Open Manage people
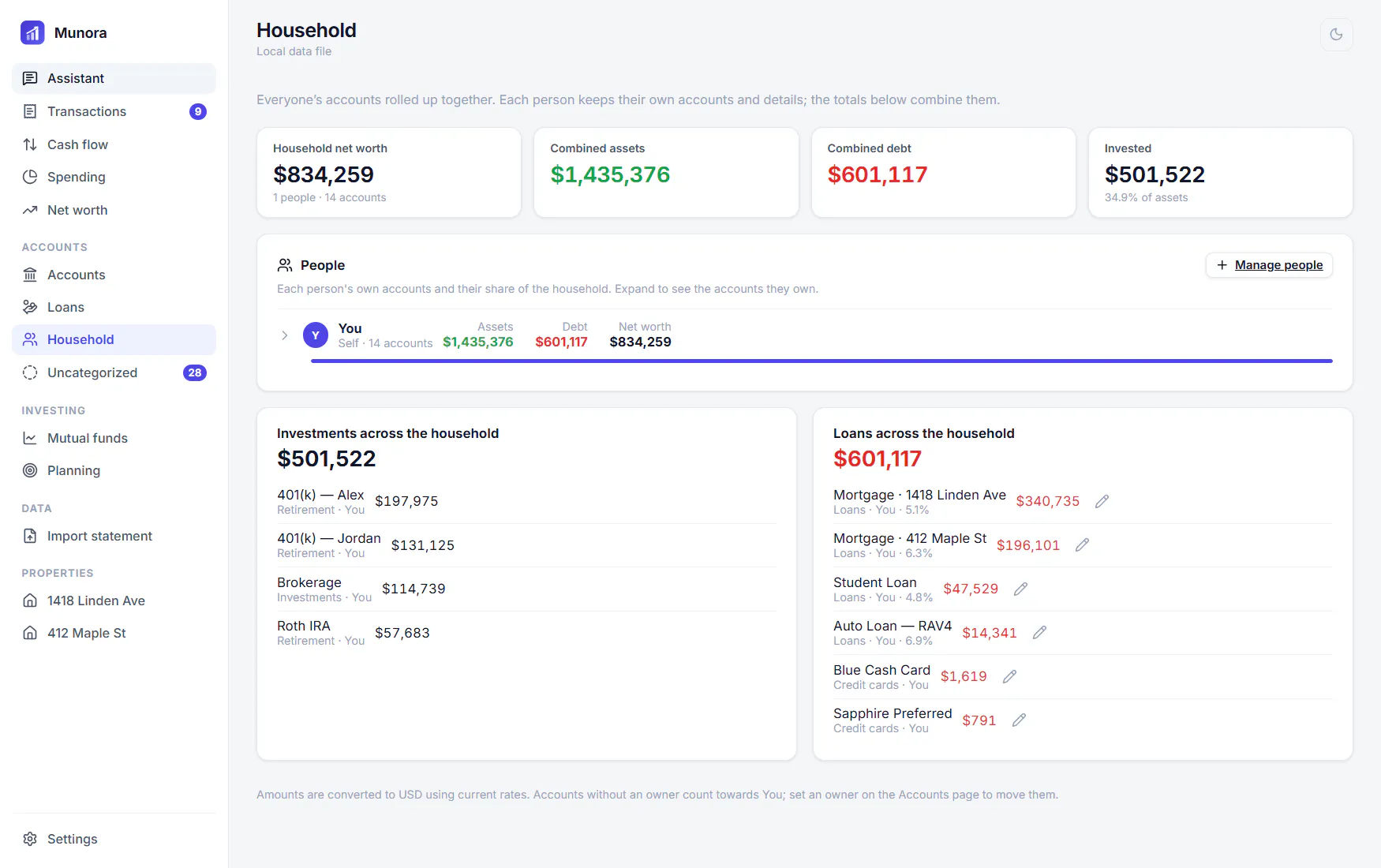Image resolution: width=1381 pixels, height=868 pixels. [x=1269, y=265]
